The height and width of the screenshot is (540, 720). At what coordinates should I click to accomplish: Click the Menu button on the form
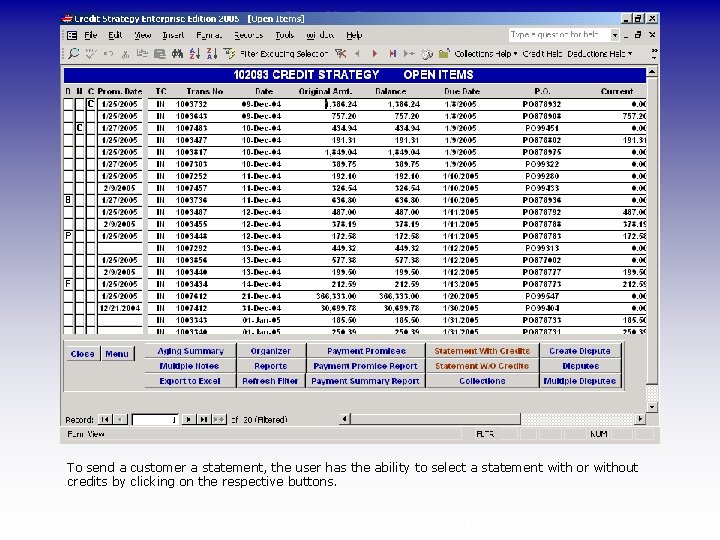[117, 354]
